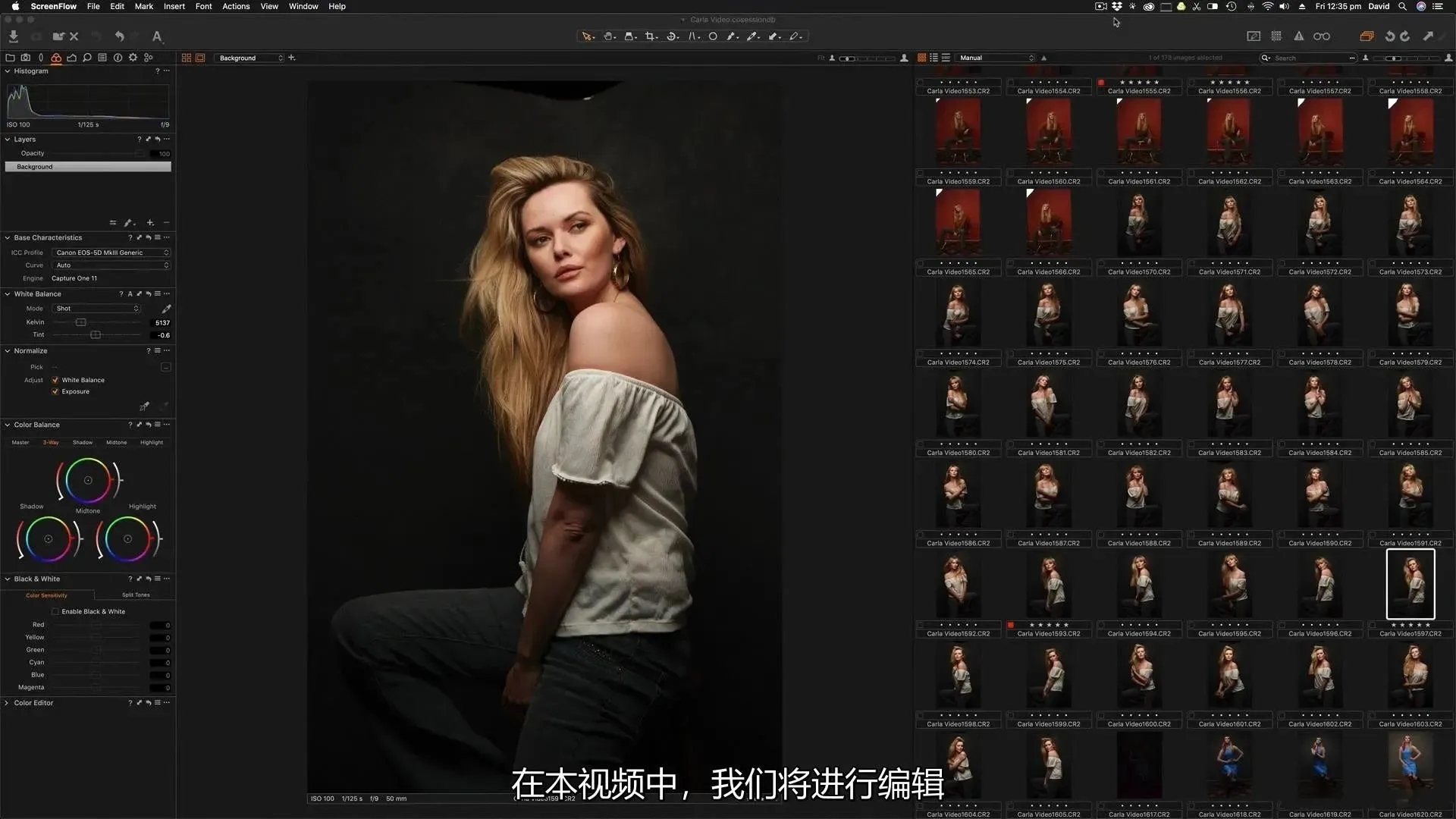Open the Color tool tab
The width and height of the screenshot is (1456, 819).
[x=56, y=58]
